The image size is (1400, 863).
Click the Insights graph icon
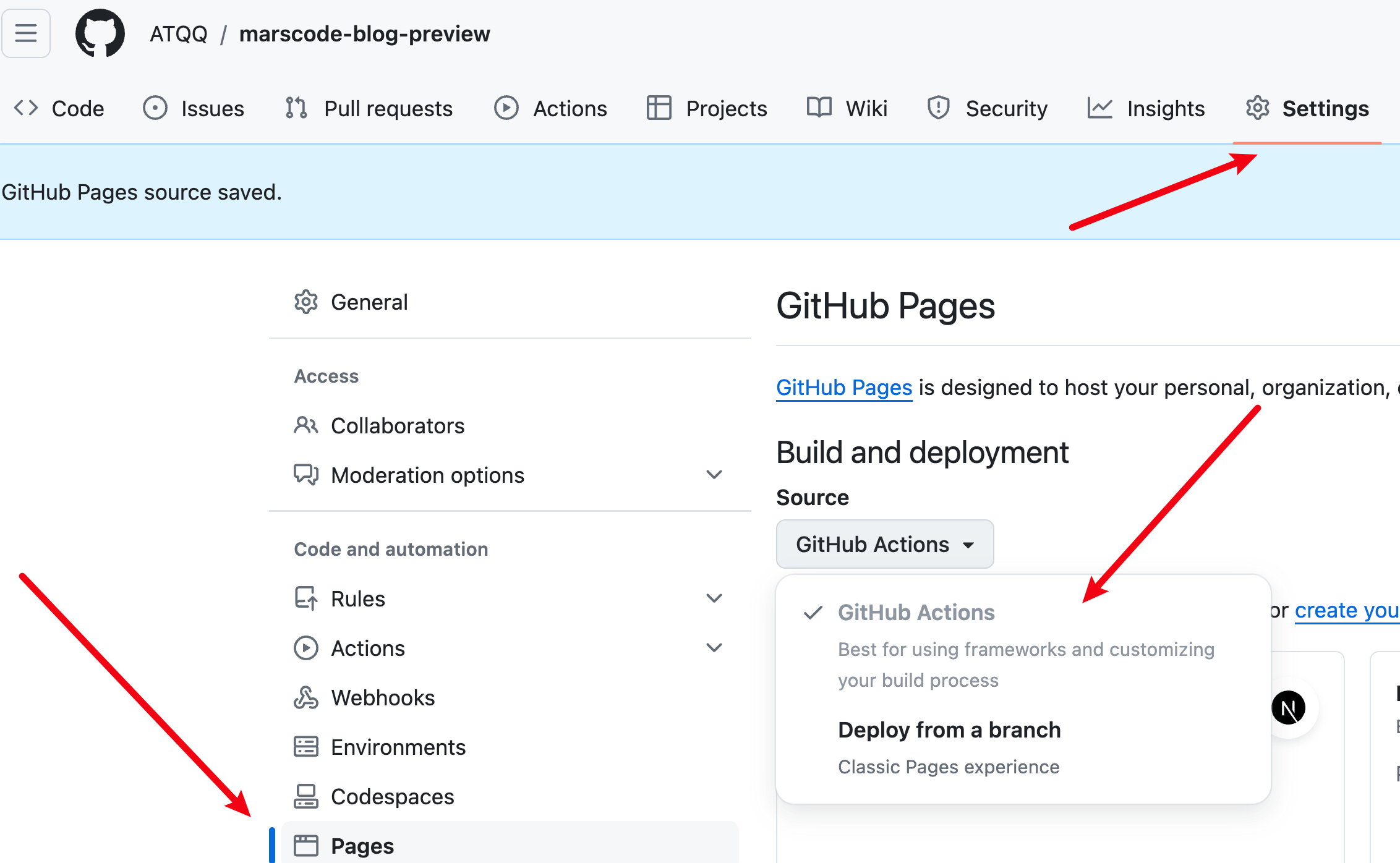click(1100, 108)
